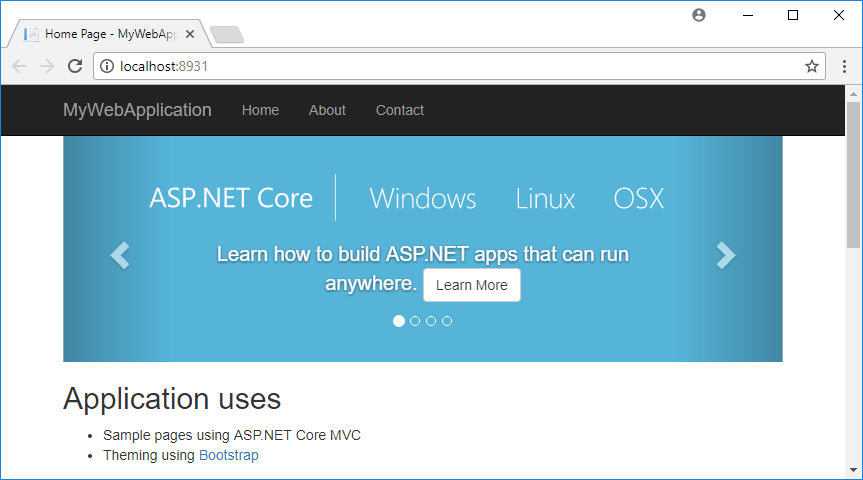Viewport: 863px width, 480px height.
Task: Open the Bootstrap link
Action: click(228, 455)
